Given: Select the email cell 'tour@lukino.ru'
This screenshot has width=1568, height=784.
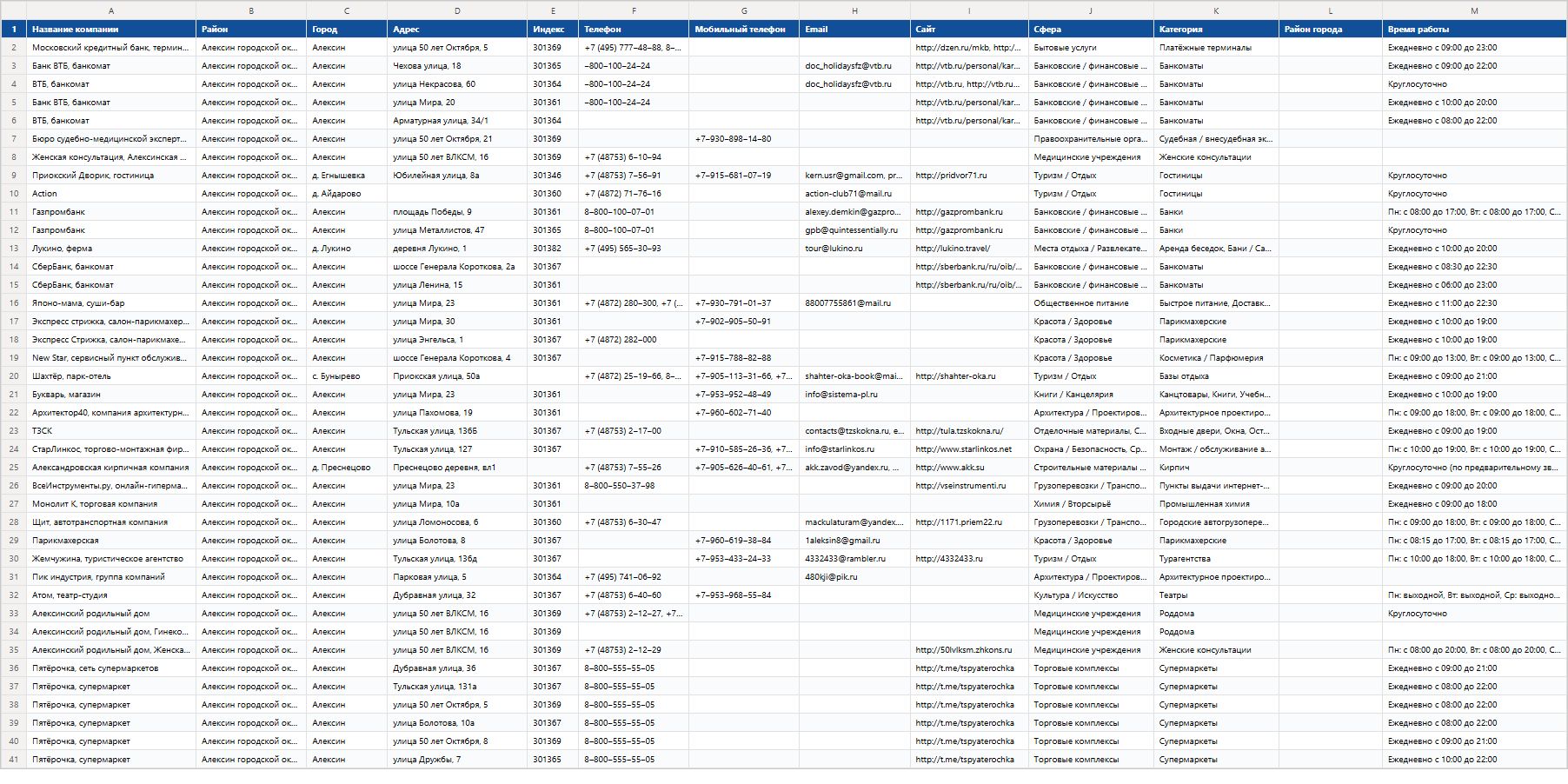Looking at the screenshot, I should 854,249.
